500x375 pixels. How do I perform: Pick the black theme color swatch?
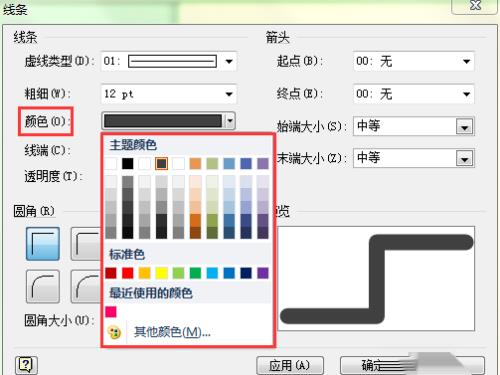click(128, 164)
